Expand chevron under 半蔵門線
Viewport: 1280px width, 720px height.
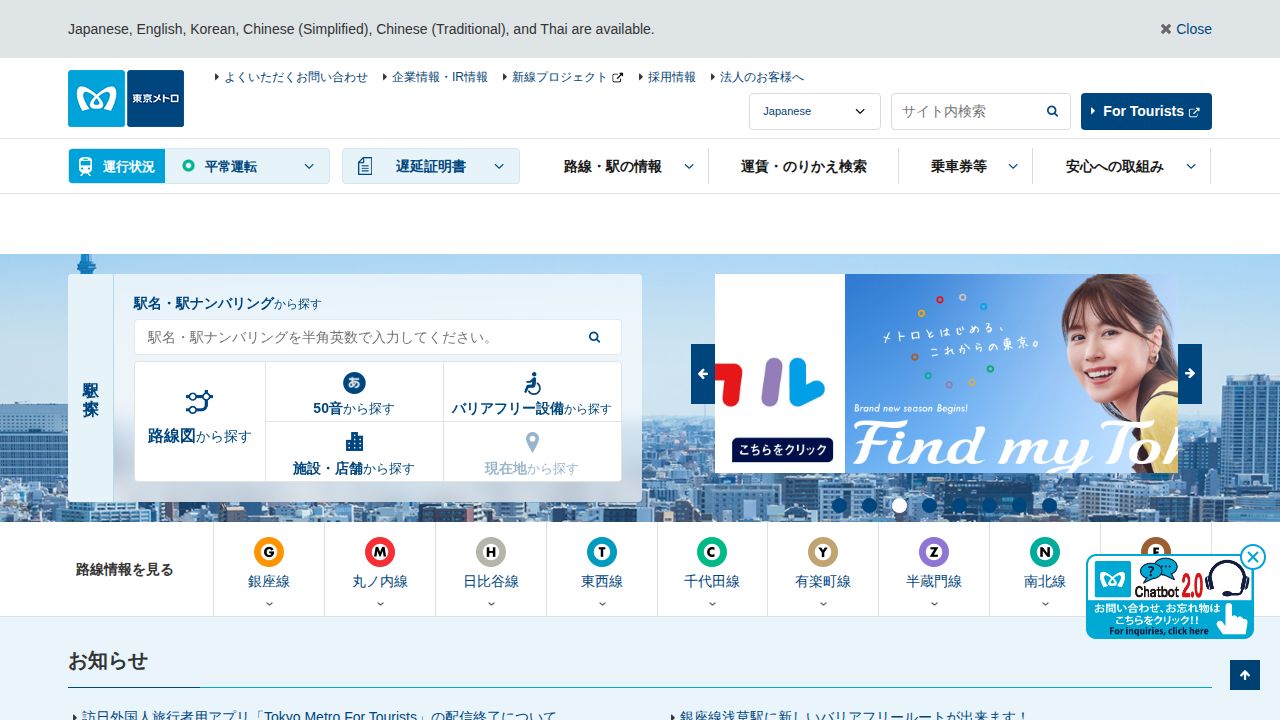(x=934, y=603)
